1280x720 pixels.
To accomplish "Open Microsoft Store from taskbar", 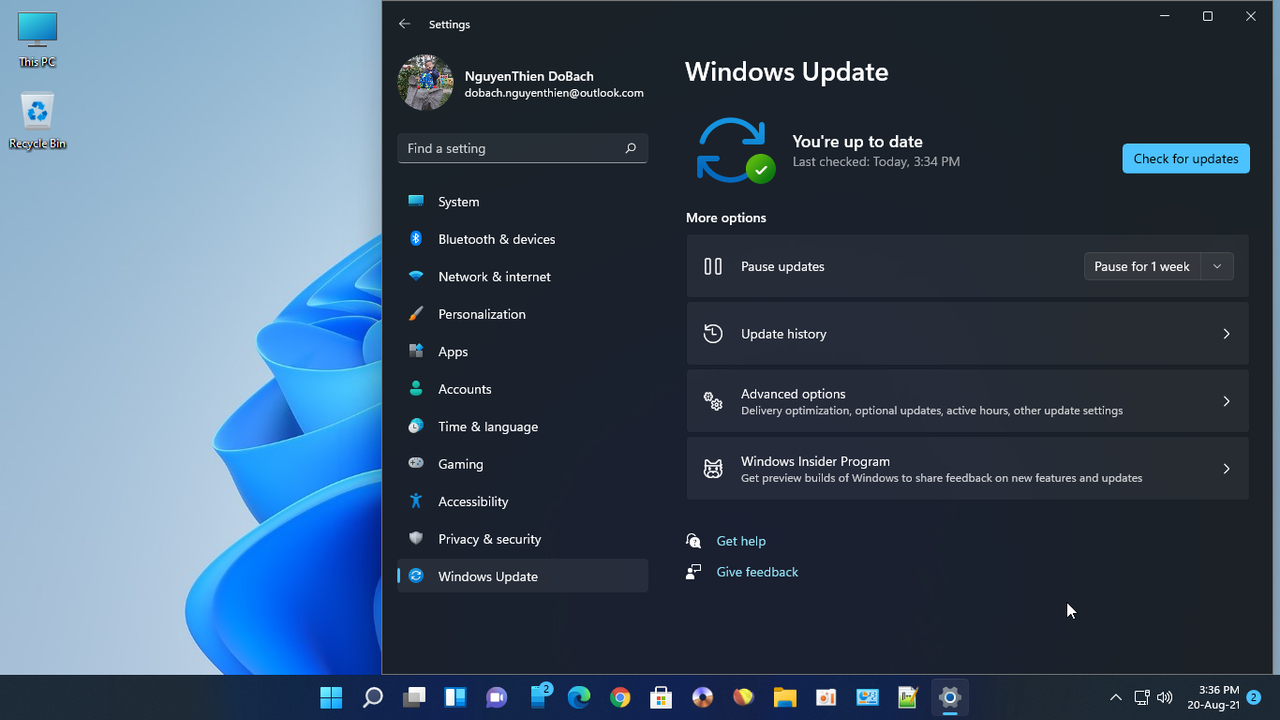I will [x=661, y=697].
